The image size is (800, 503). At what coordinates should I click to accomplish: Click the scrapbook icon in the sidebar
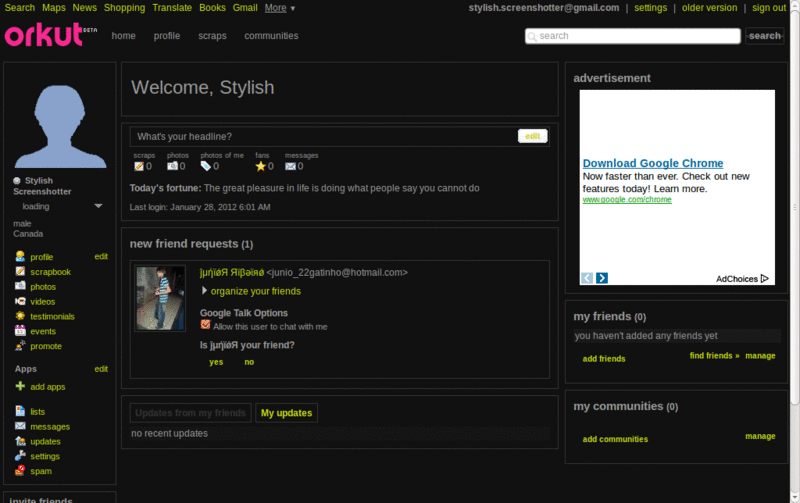(20, 271)
